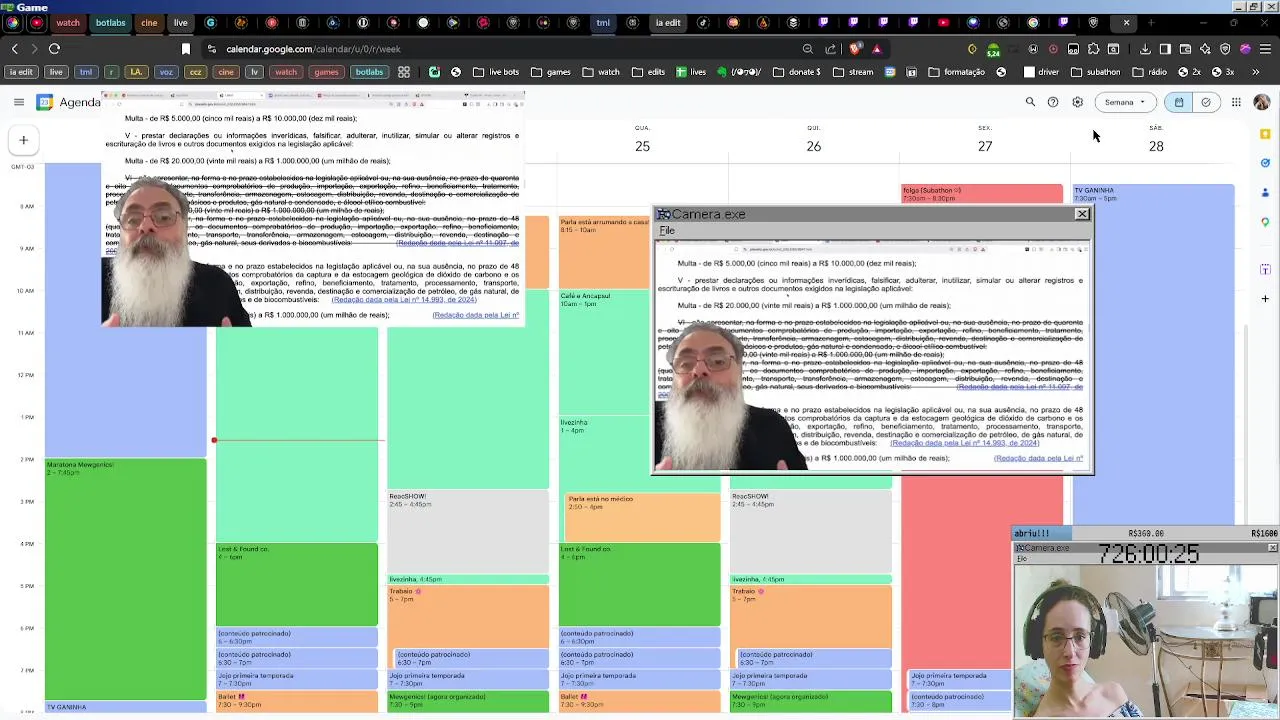Switch to the Calendar view toggle
This screenshot has height=720, width=1280.
click(1179, 102)
